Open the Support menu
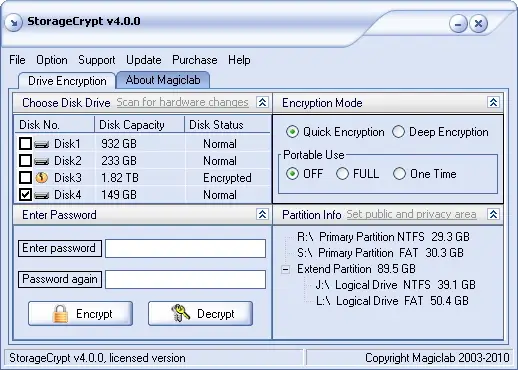This screenshot has height=370, width=518. coord(97,60)
